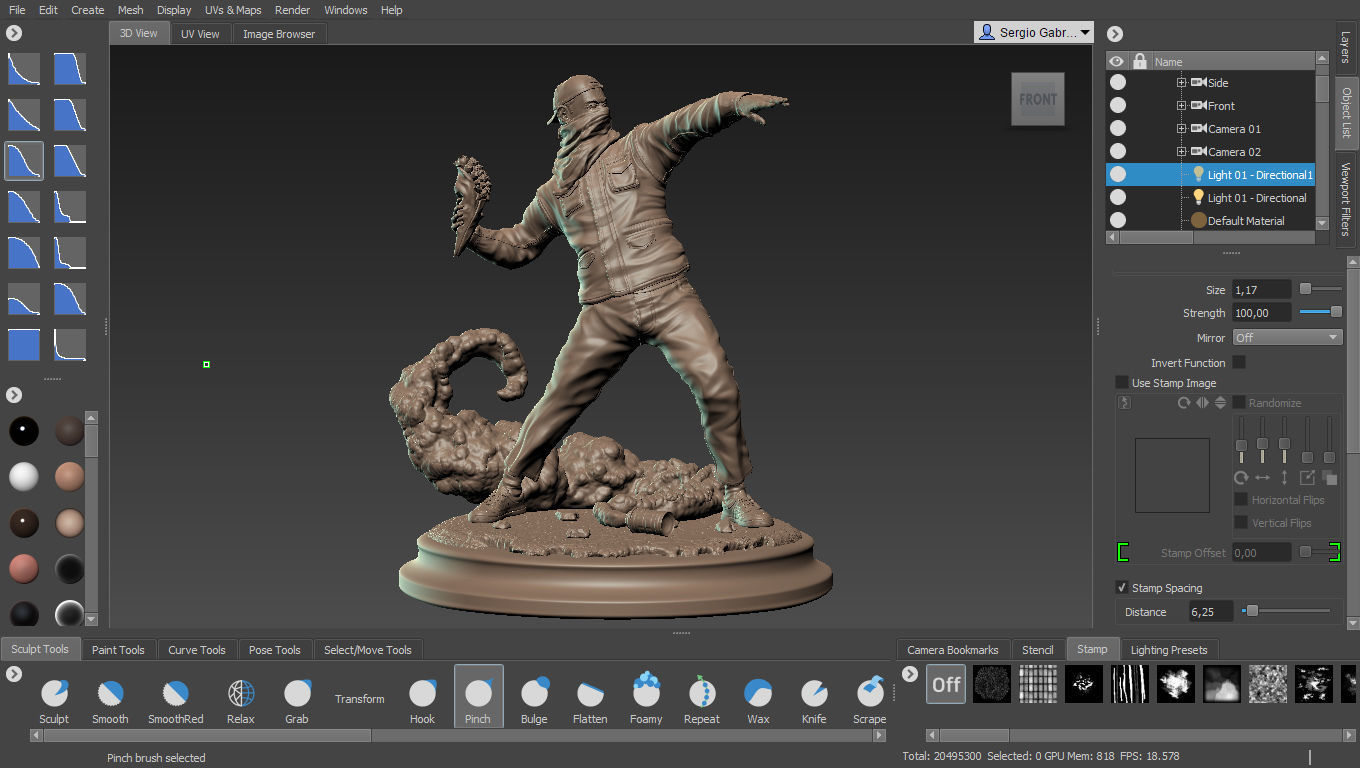
Task: Select the Sculpt brush tool
Action: [54, 698]
